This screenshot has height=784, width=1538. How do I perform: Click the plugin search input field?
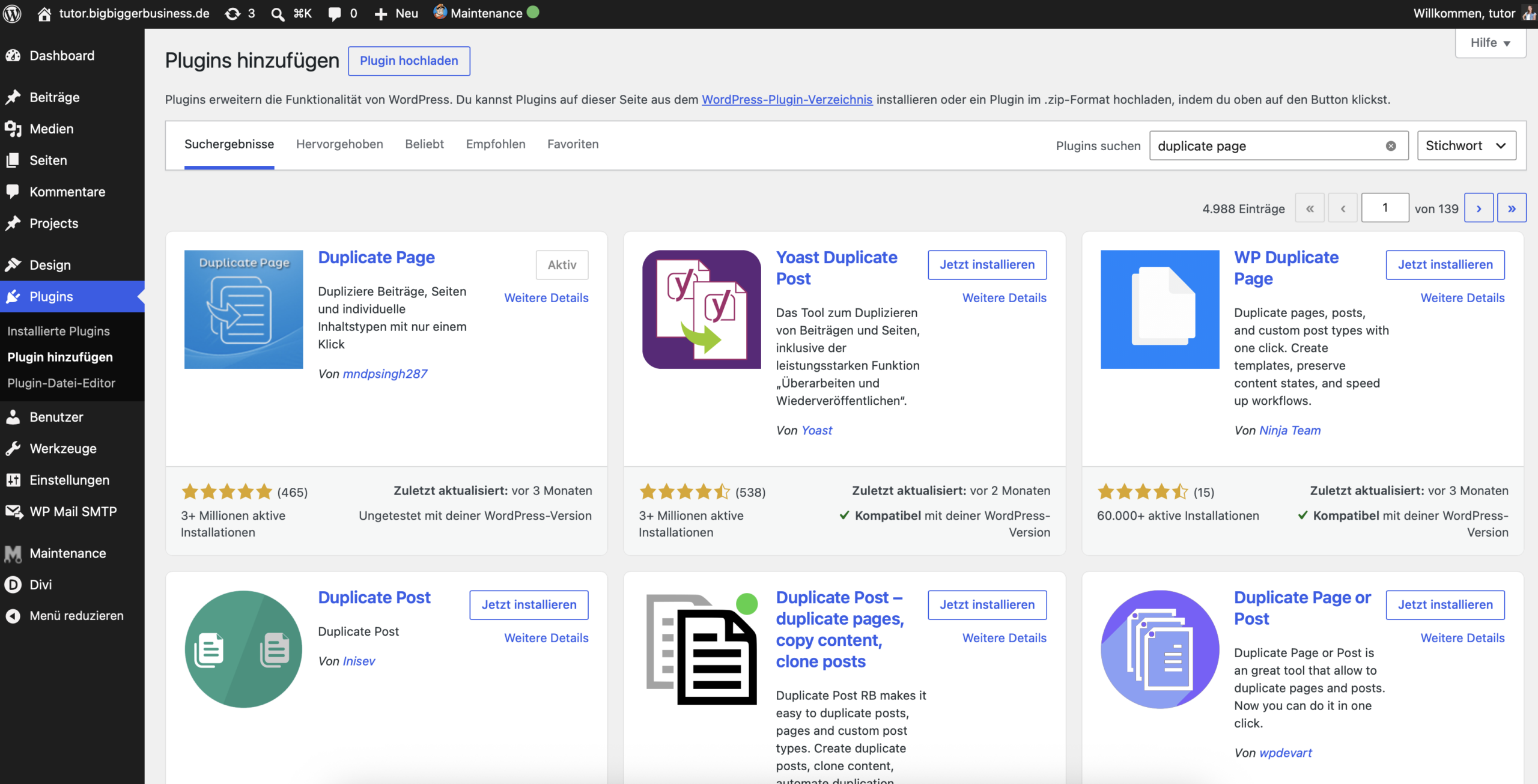[x=1278, y=145]
